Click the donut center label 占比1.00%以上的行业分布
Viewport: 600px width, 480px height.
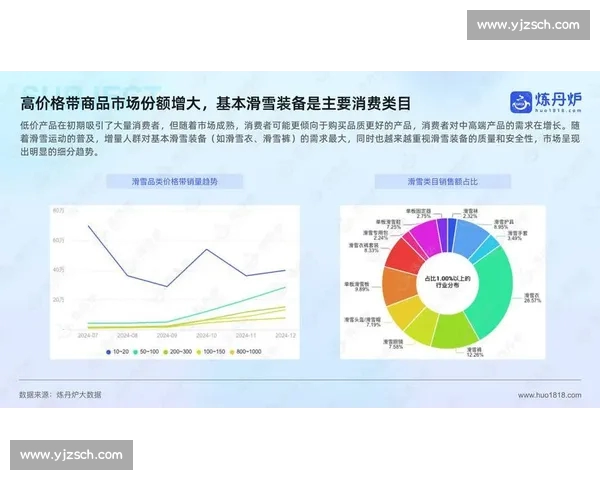[447, 282]
